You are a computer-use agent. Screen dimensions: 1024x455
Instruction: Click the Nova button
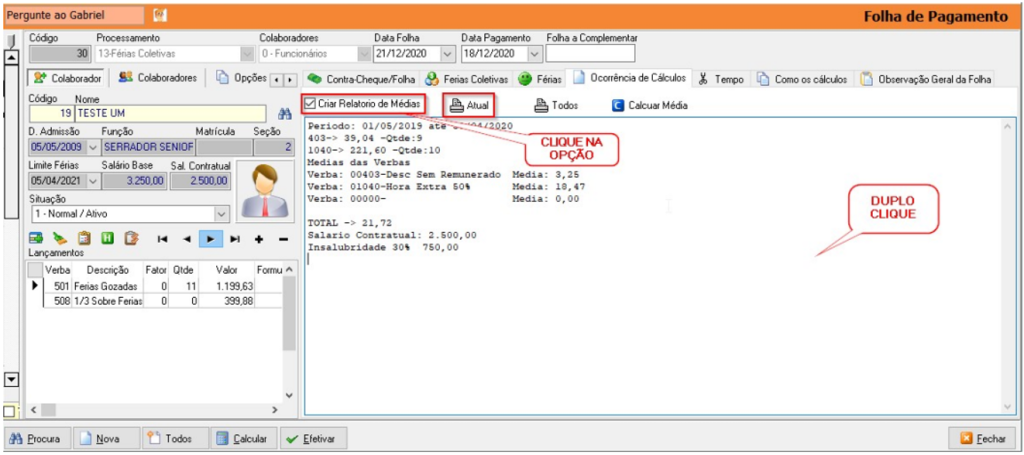point(106,439)
